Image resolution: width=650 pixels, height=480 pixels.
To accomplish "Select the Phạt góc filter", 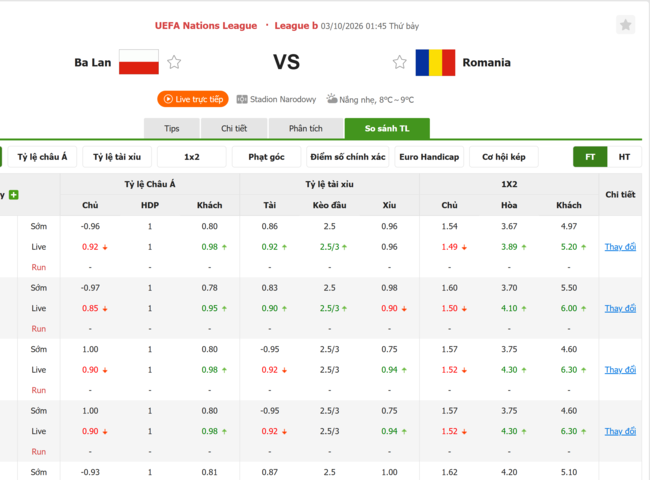I will point(267,157).
